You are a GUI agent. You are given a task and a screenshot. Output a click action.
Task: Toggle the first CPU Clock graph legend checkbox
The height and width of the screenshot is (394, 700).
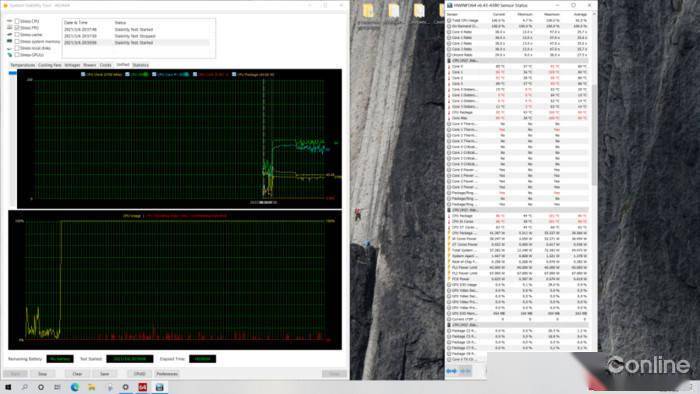click(x=83, y=75)
